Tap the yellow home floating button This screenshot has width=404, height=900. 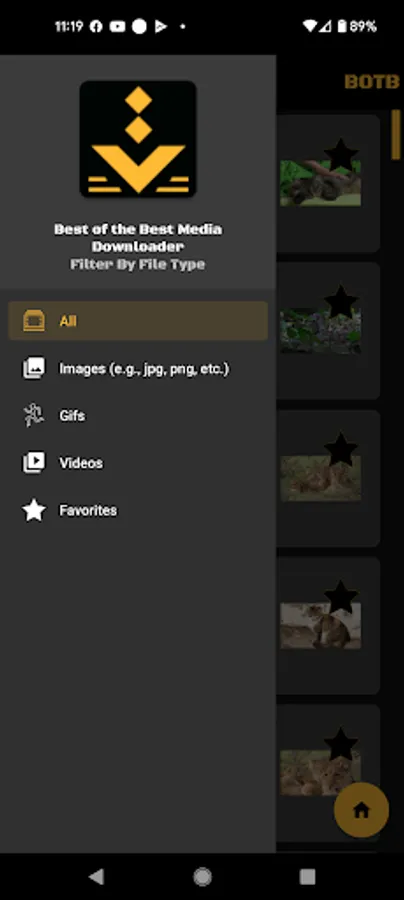362,810
